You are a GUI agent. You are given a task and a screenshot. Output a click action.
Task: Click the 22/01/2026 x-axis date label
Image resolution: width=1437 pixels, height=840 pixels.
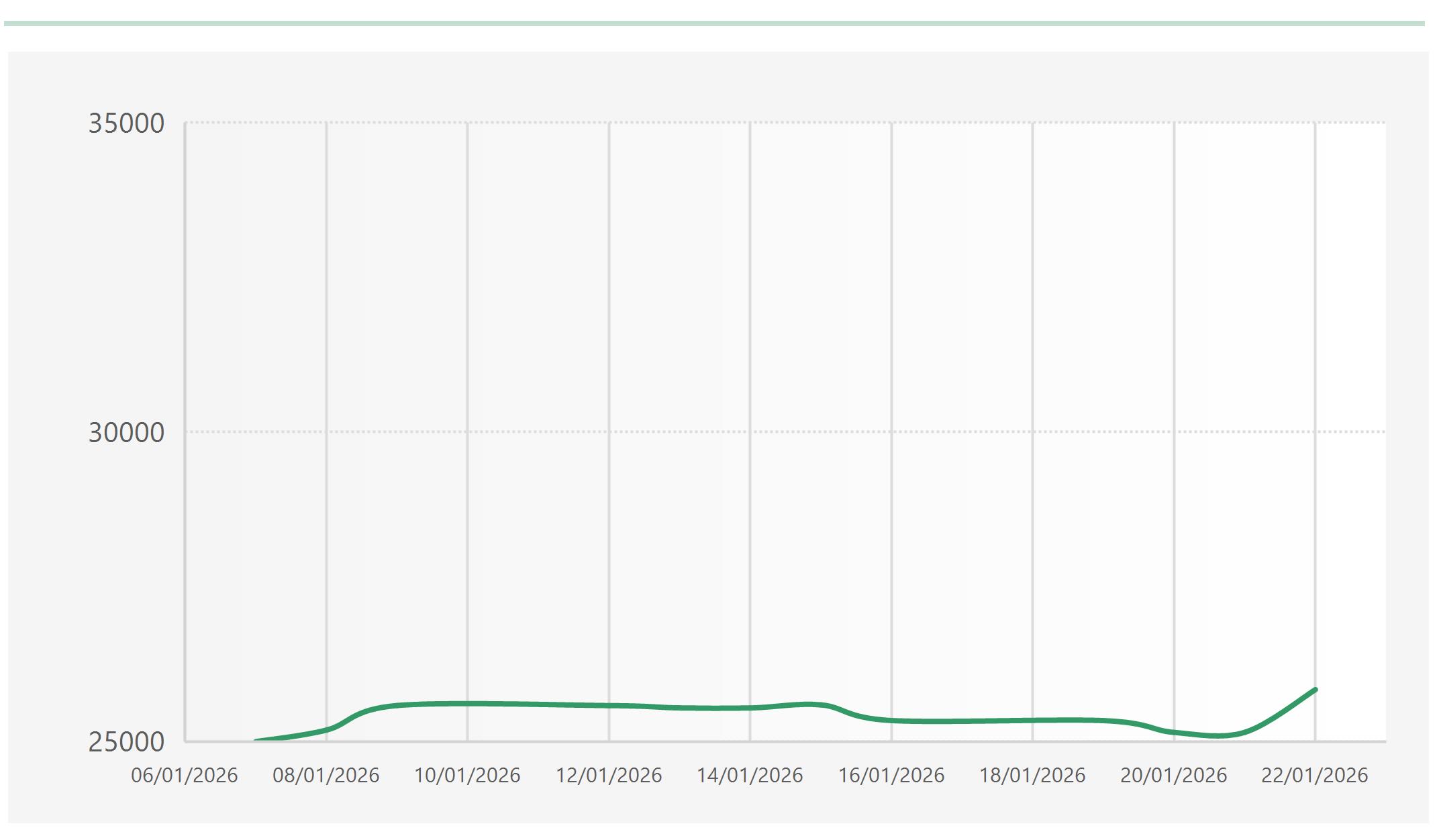(x=1315, y=776)
